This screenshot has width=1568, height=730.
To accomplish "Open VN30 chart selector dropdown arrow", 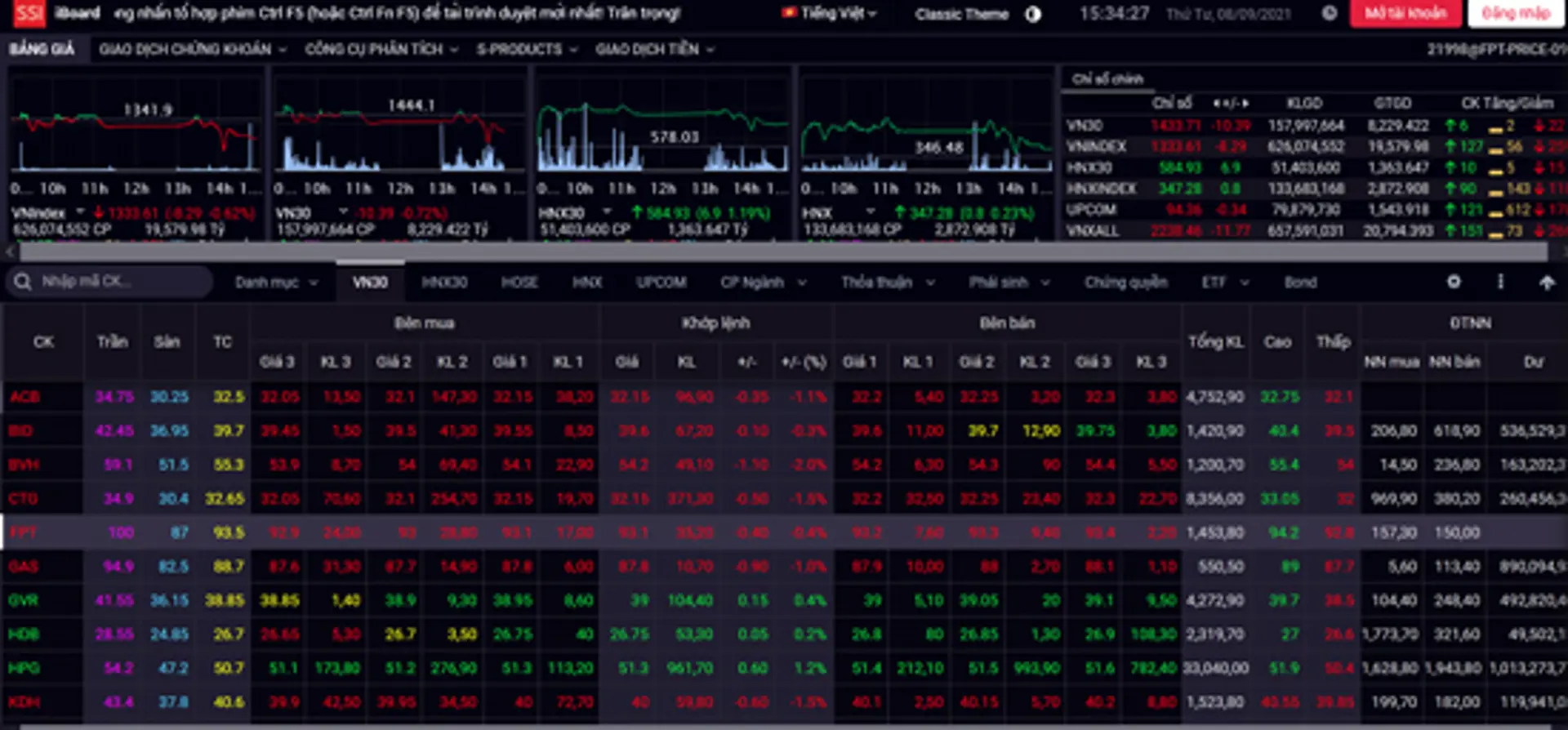I will click(x=343, y=211).
